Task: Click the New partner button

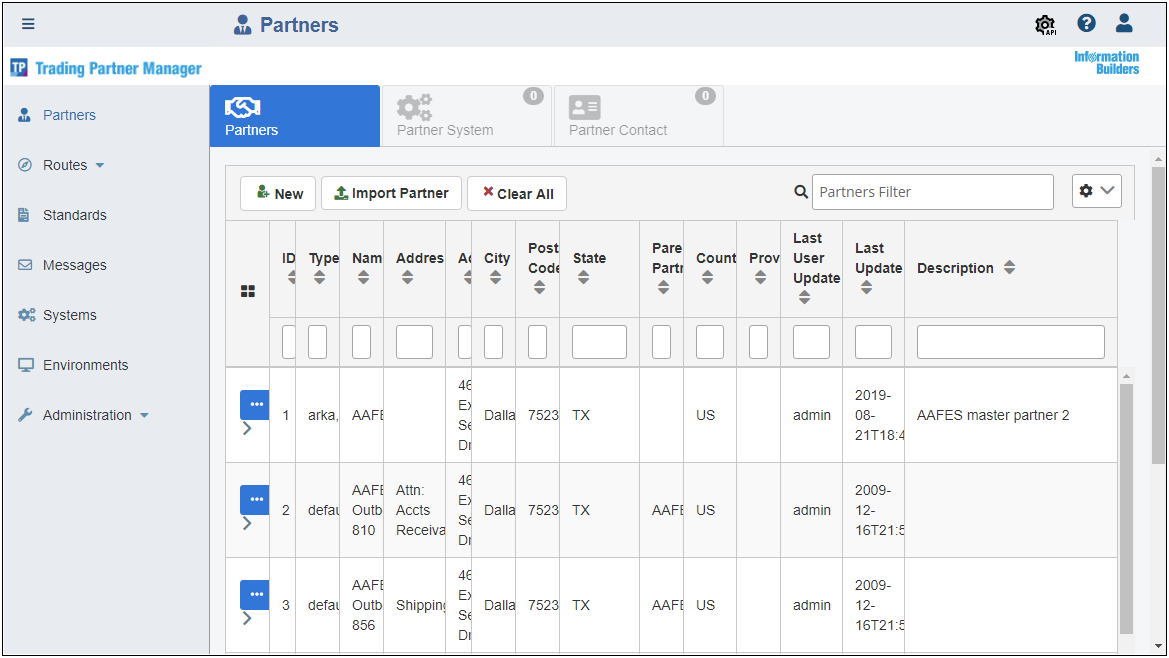Action: point(278,193)
